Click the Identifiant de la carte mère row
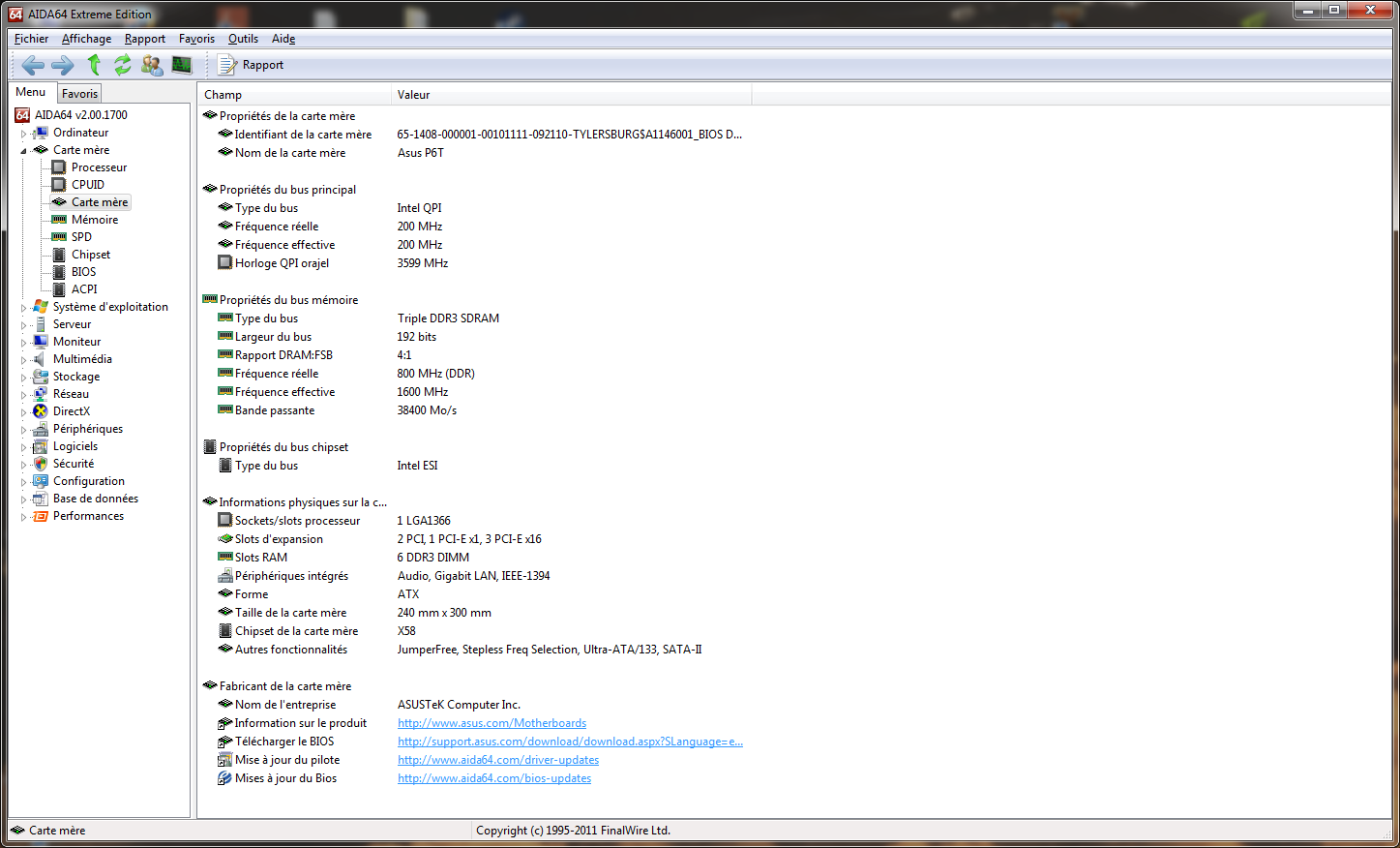This screenshot has width=1400, height=848. click(x=474, y=135)
